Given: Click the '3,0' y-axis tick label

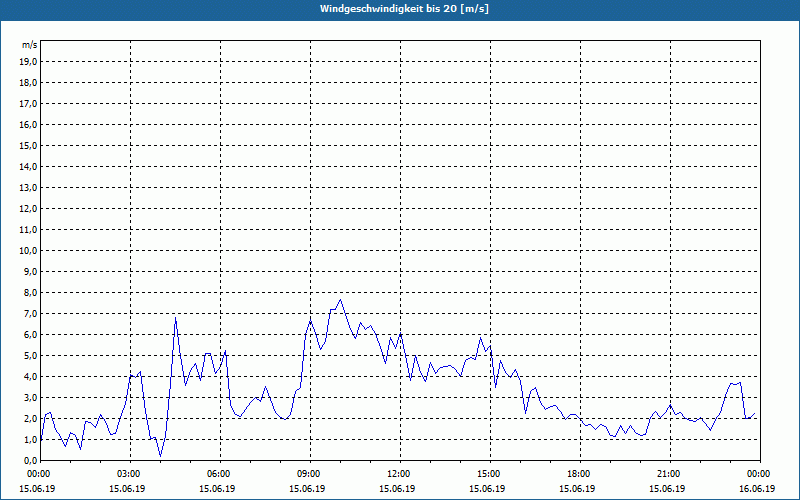Looking at the screenshot, I should [30, 397].
